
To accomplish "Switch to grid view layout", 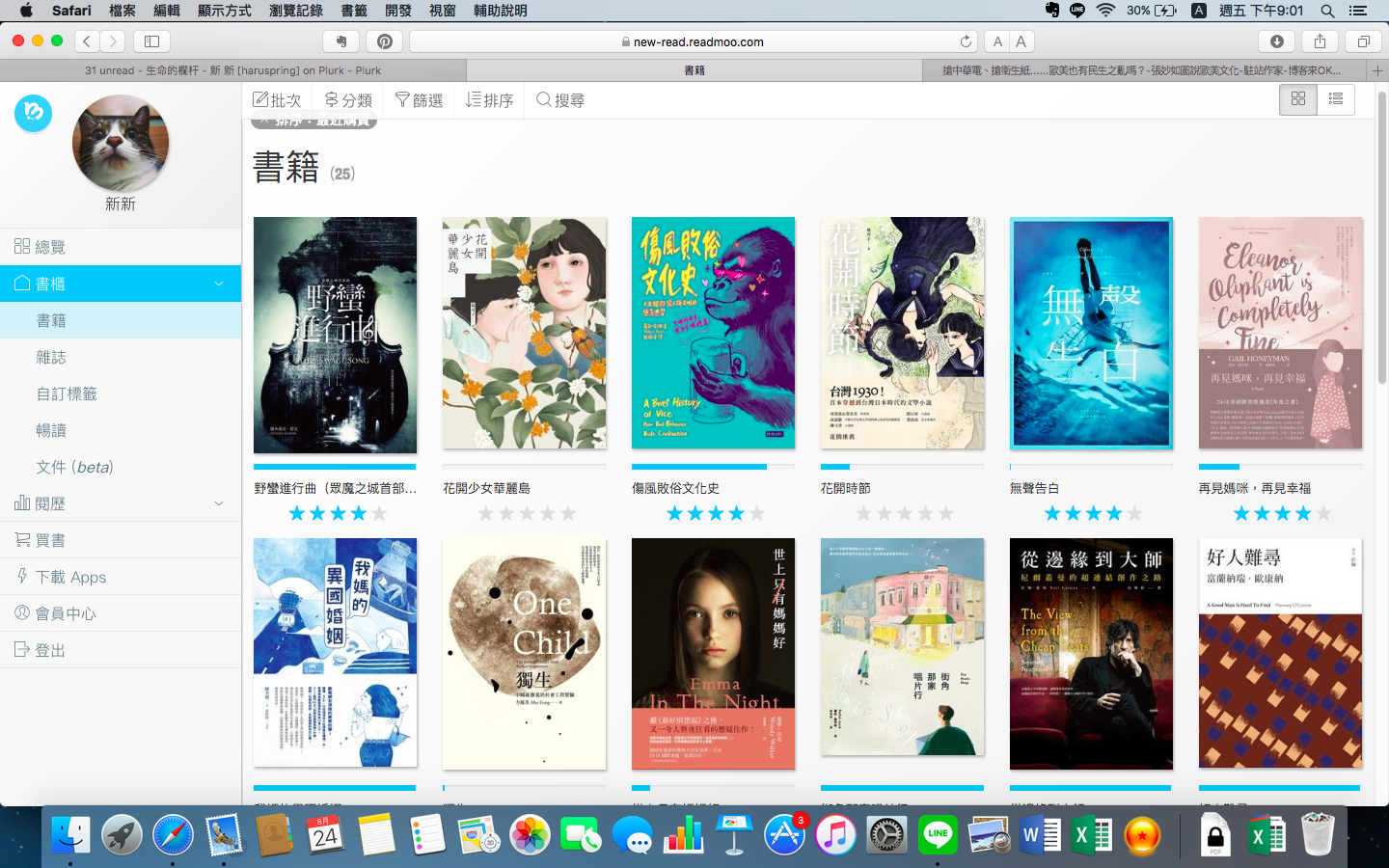I will (1298, 99).
